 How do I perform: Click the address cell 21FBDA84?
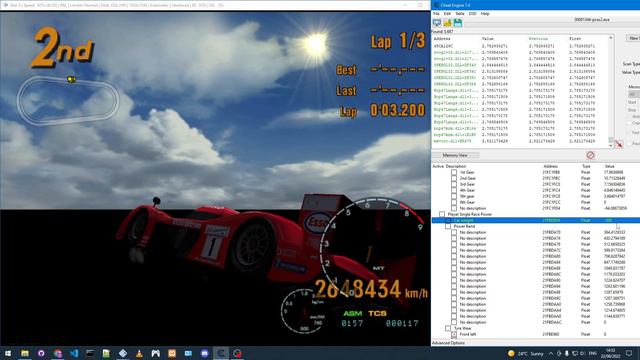coord(551,262)
